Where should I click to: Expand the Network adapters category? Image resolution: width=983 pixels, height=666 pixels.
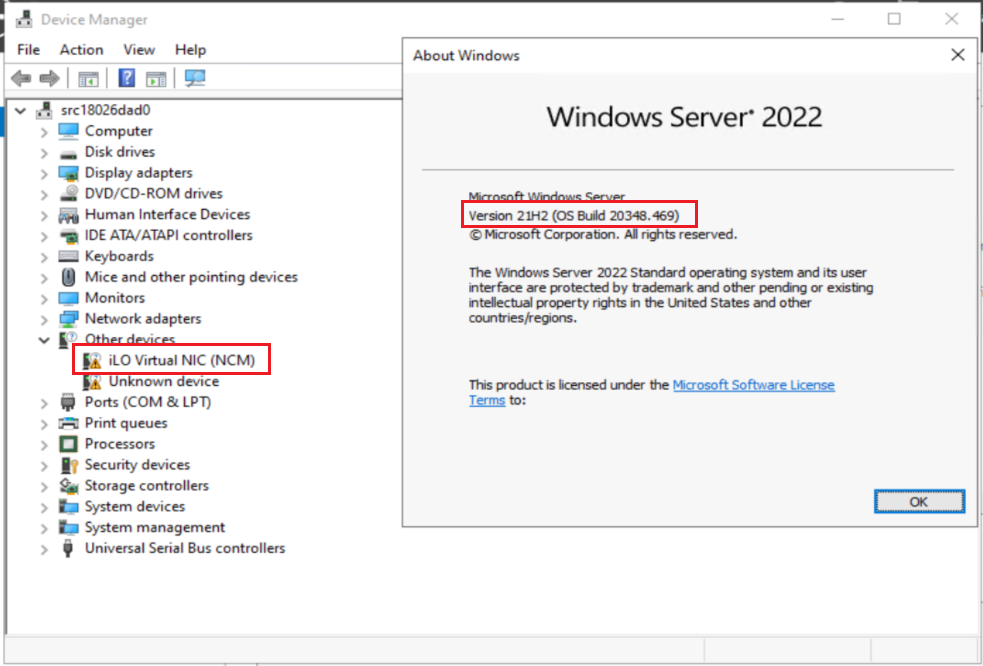[x=44, y=319]
